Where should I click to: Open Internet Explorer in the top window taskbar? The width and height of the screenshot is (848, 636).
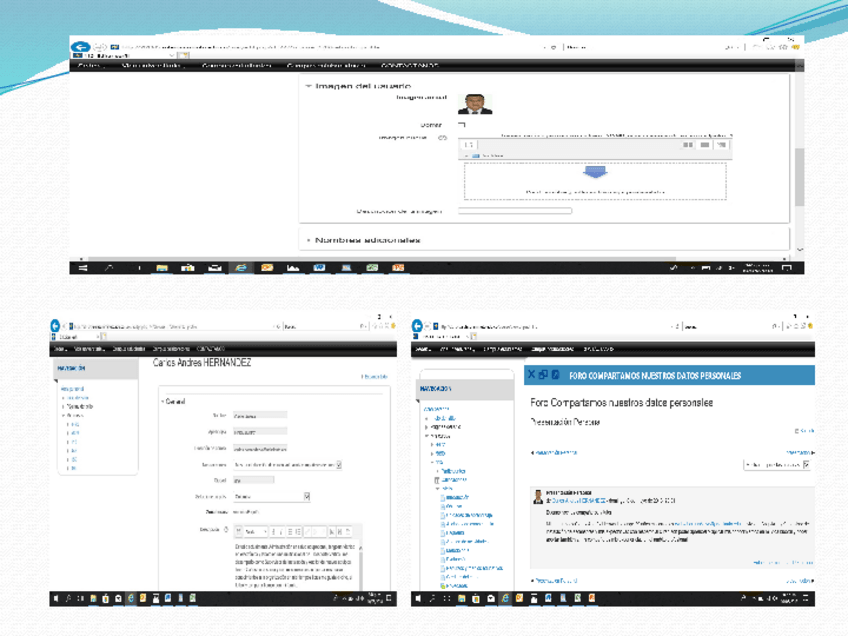pos(241,268)
